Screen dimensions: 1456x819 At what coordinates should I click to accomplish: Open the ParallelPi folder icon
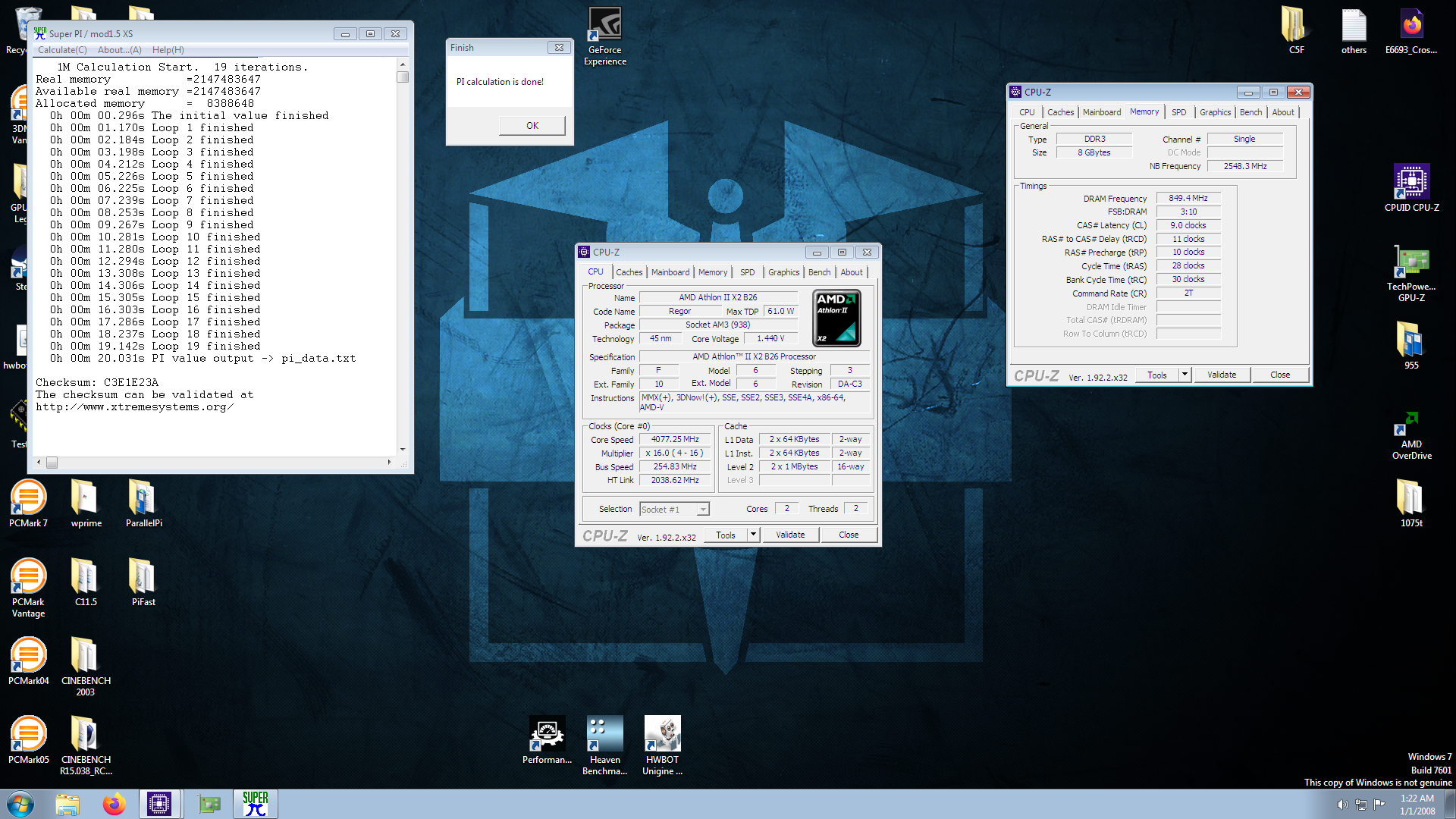(143, 504)
